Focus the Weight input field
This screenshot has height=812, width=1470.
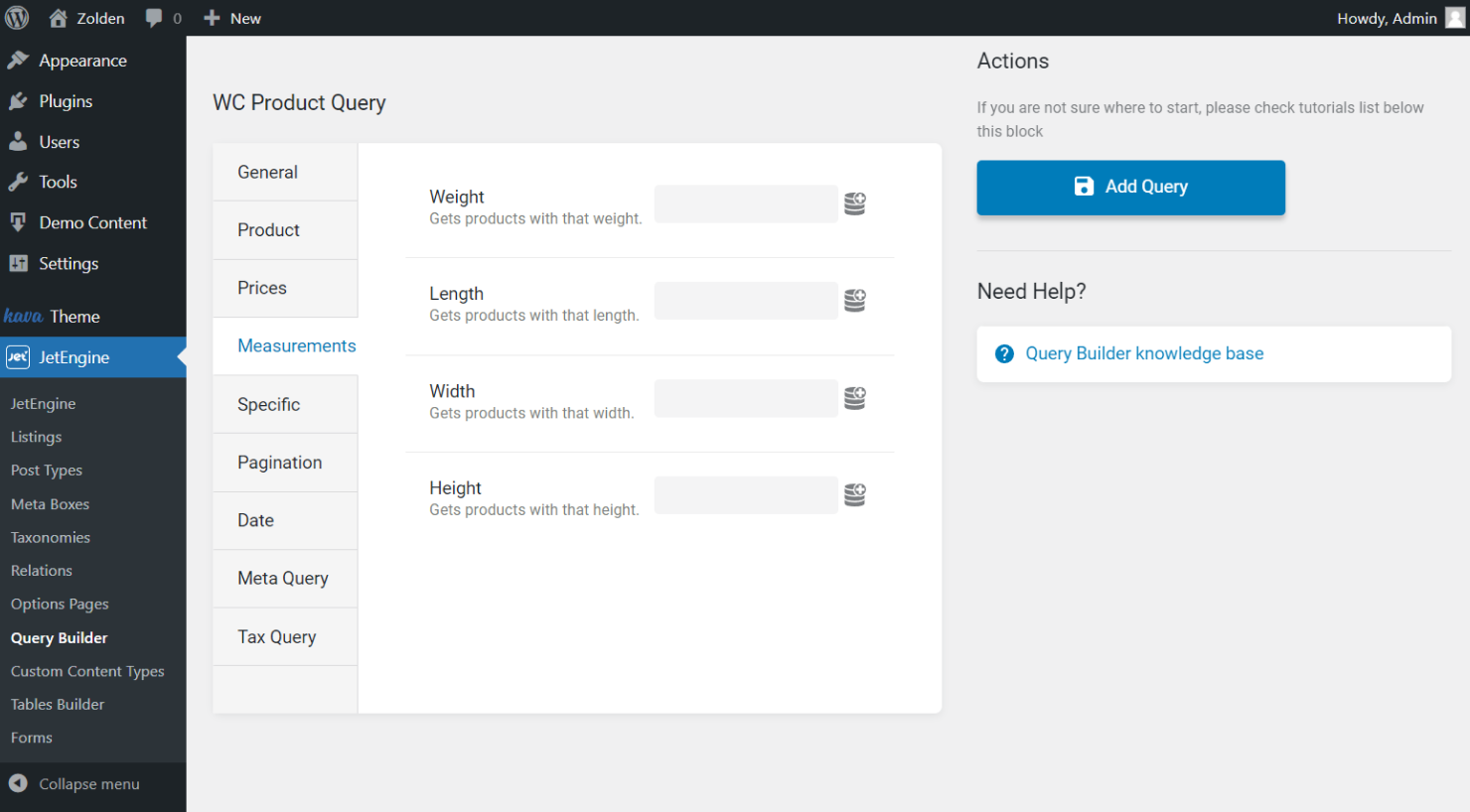click(x=746, y=203)
